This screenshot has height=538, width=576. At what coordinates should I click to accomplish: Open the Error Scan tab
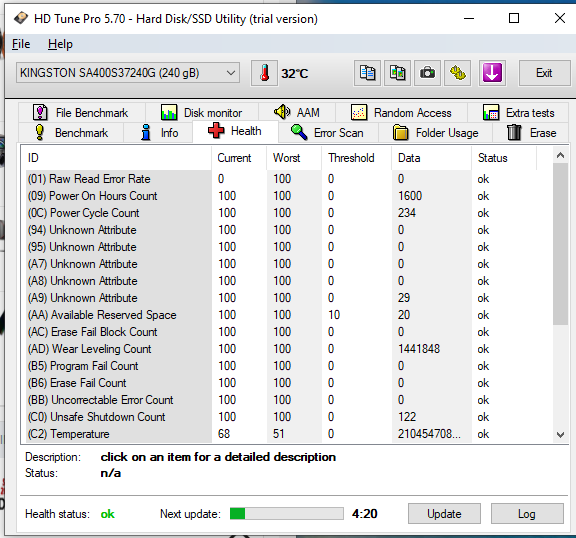click(x=328, y=133)
